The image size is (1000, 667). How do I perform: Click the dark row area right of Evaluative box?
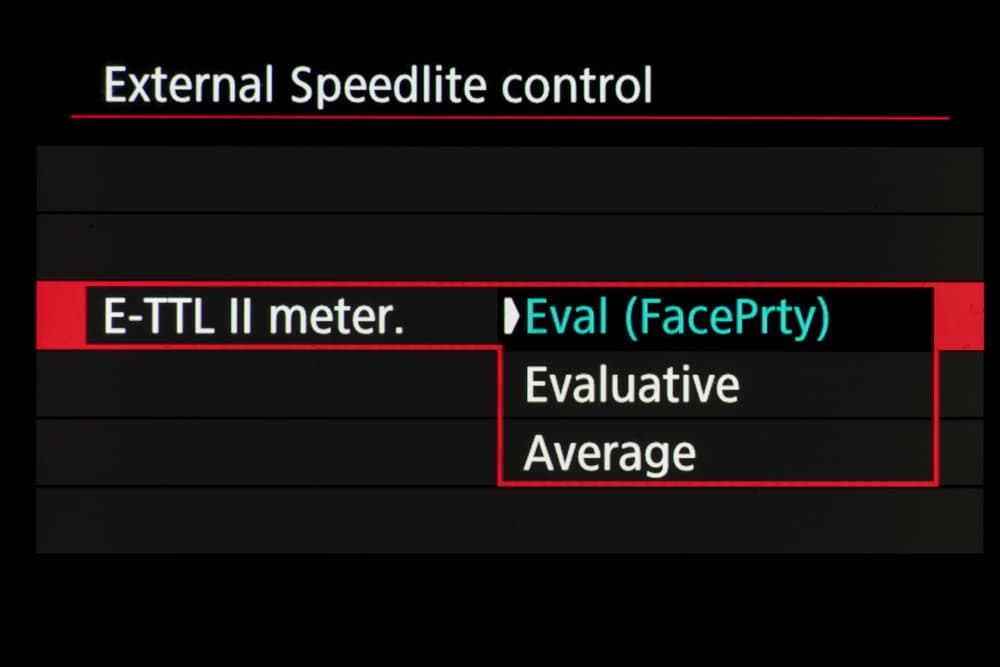coord(960,385)
